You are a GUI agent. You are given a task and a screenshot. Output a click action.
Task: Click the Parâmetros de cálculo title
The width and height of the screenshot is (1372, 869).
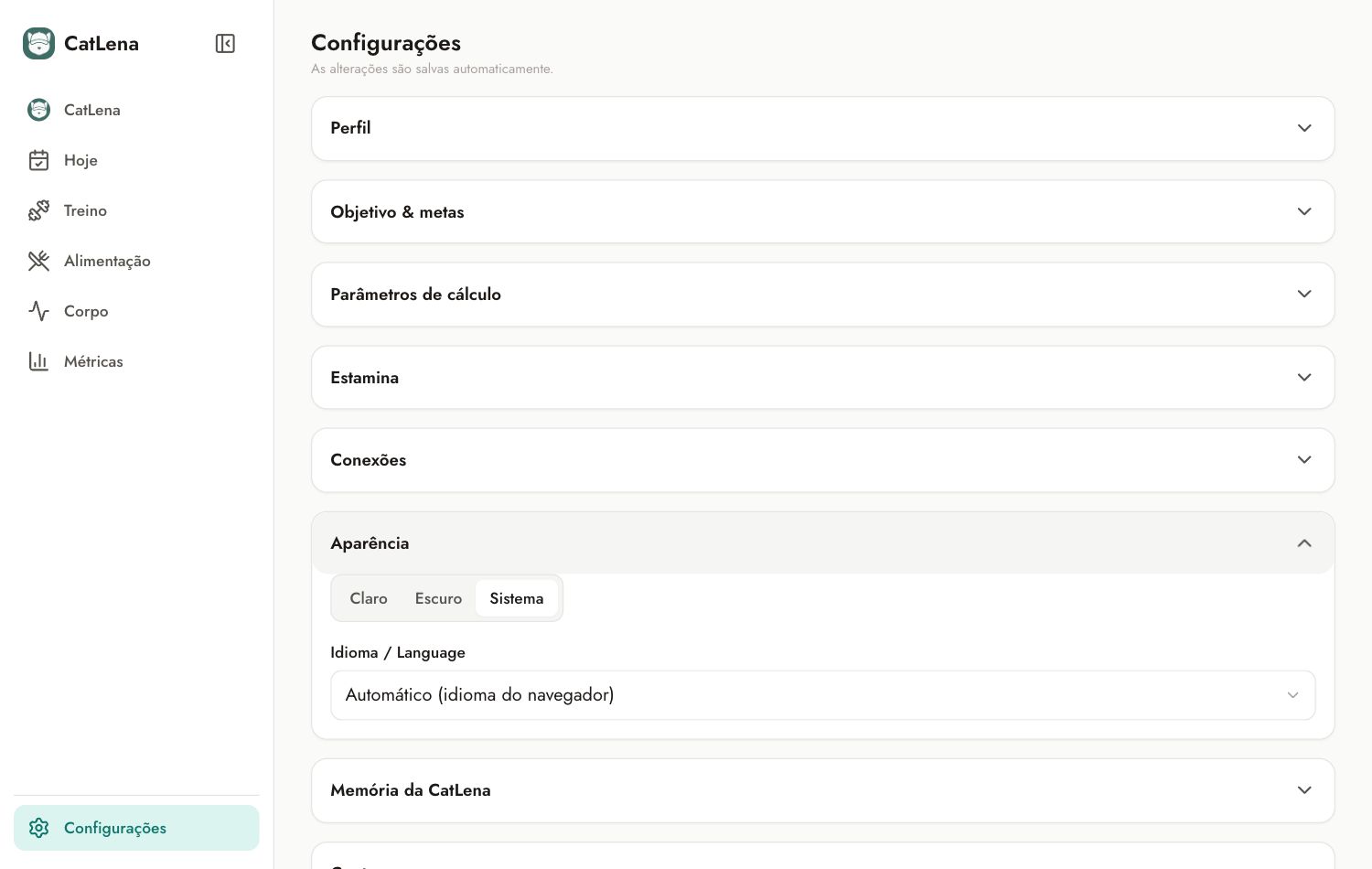[415, 294]
